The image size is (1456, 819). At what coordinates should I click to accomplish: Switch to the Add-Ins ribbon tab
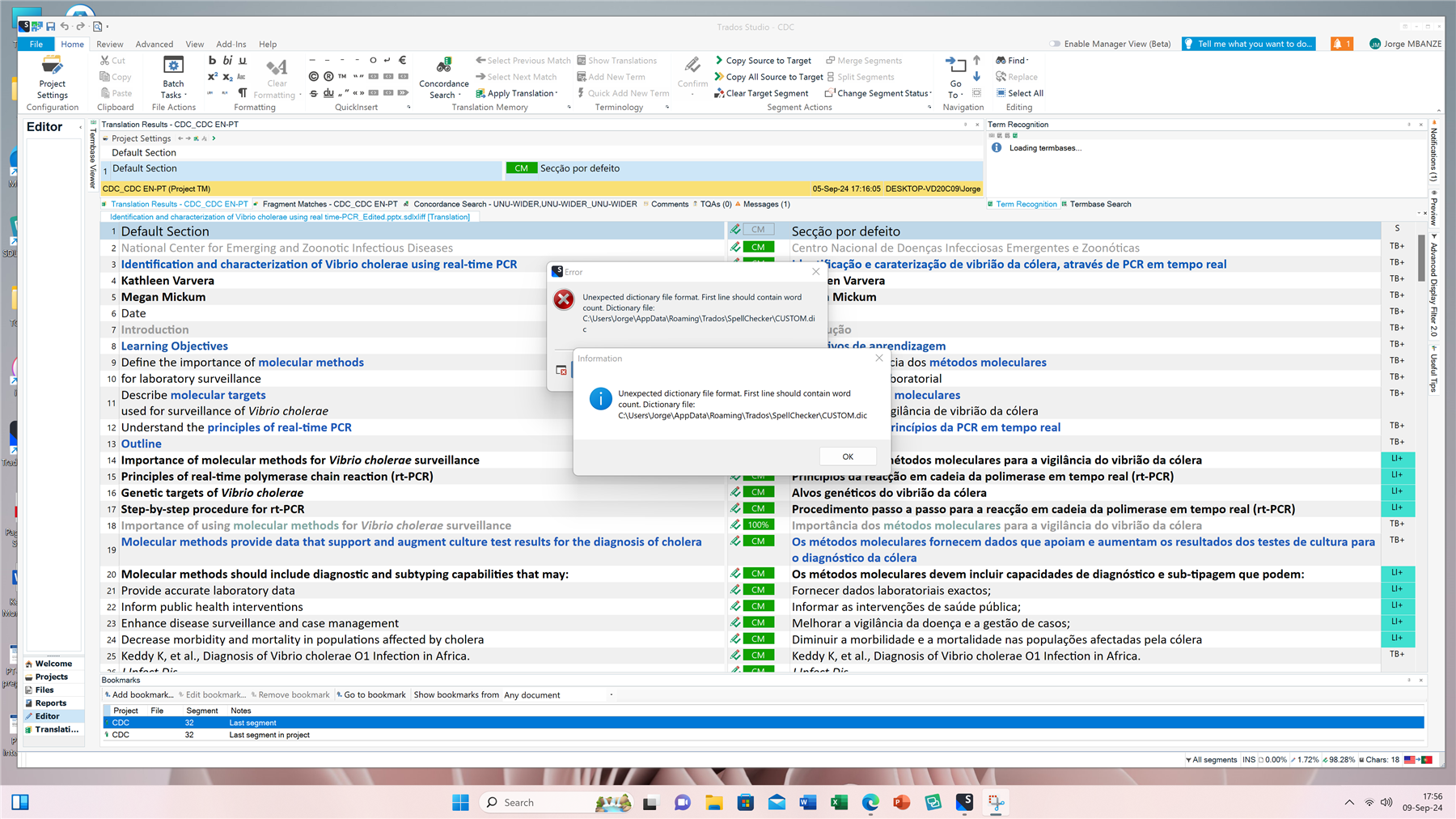pyautogui.click(x=231, y=44)
